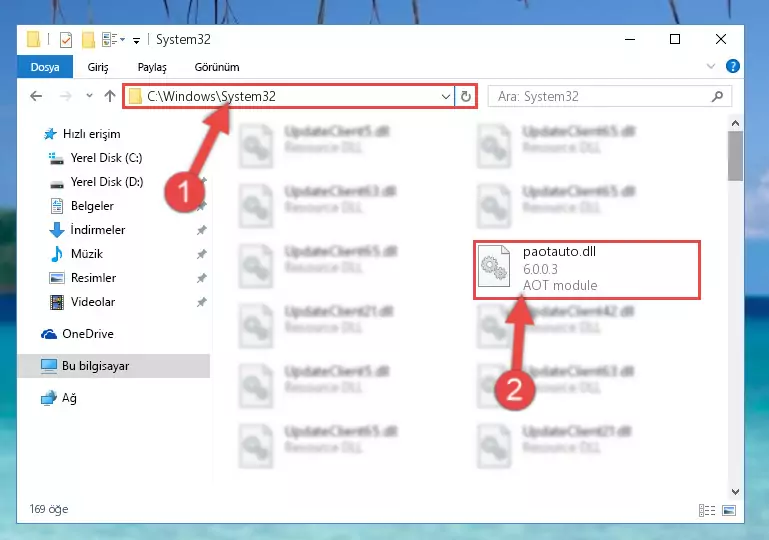Switch to large icons view in status bar

click(x=729, y=511)
